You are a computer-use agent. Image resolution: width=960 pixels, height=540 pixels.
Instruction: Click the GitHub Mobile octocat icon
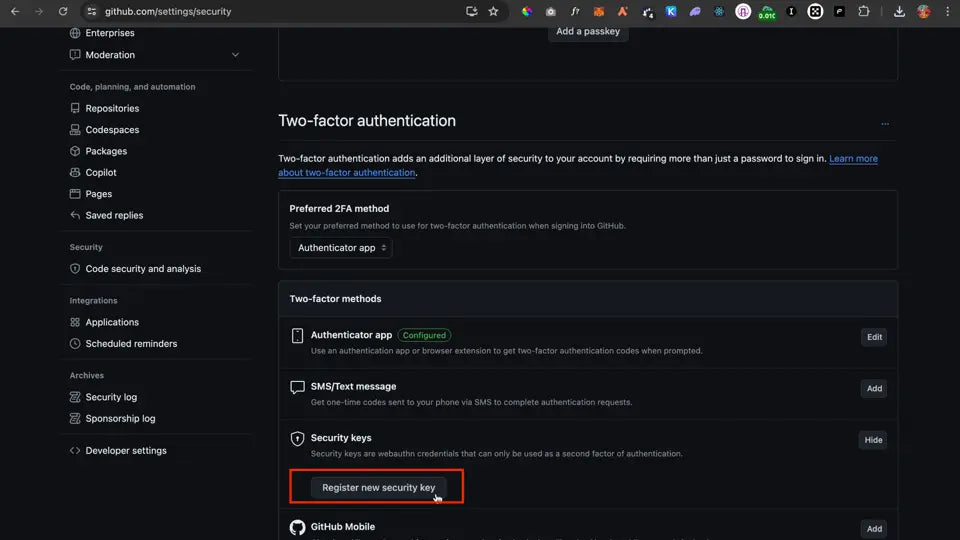click(x=297, y=527)
